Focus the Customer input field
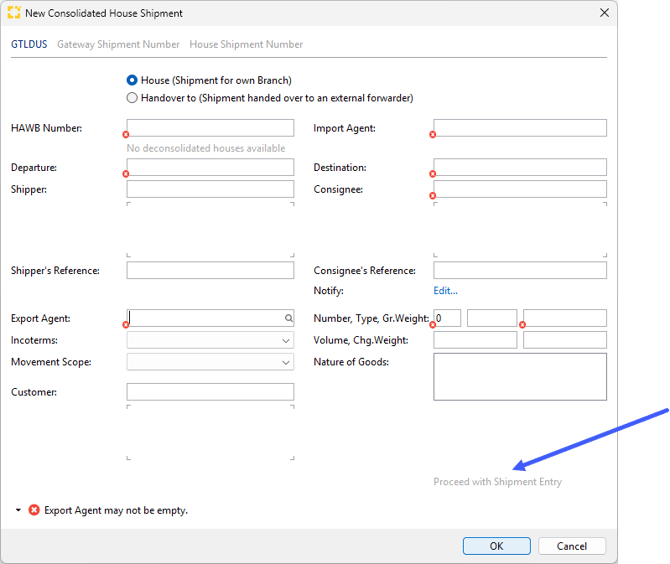The width and height of the screenshot is (670, 564). click(x=210, y=392)
